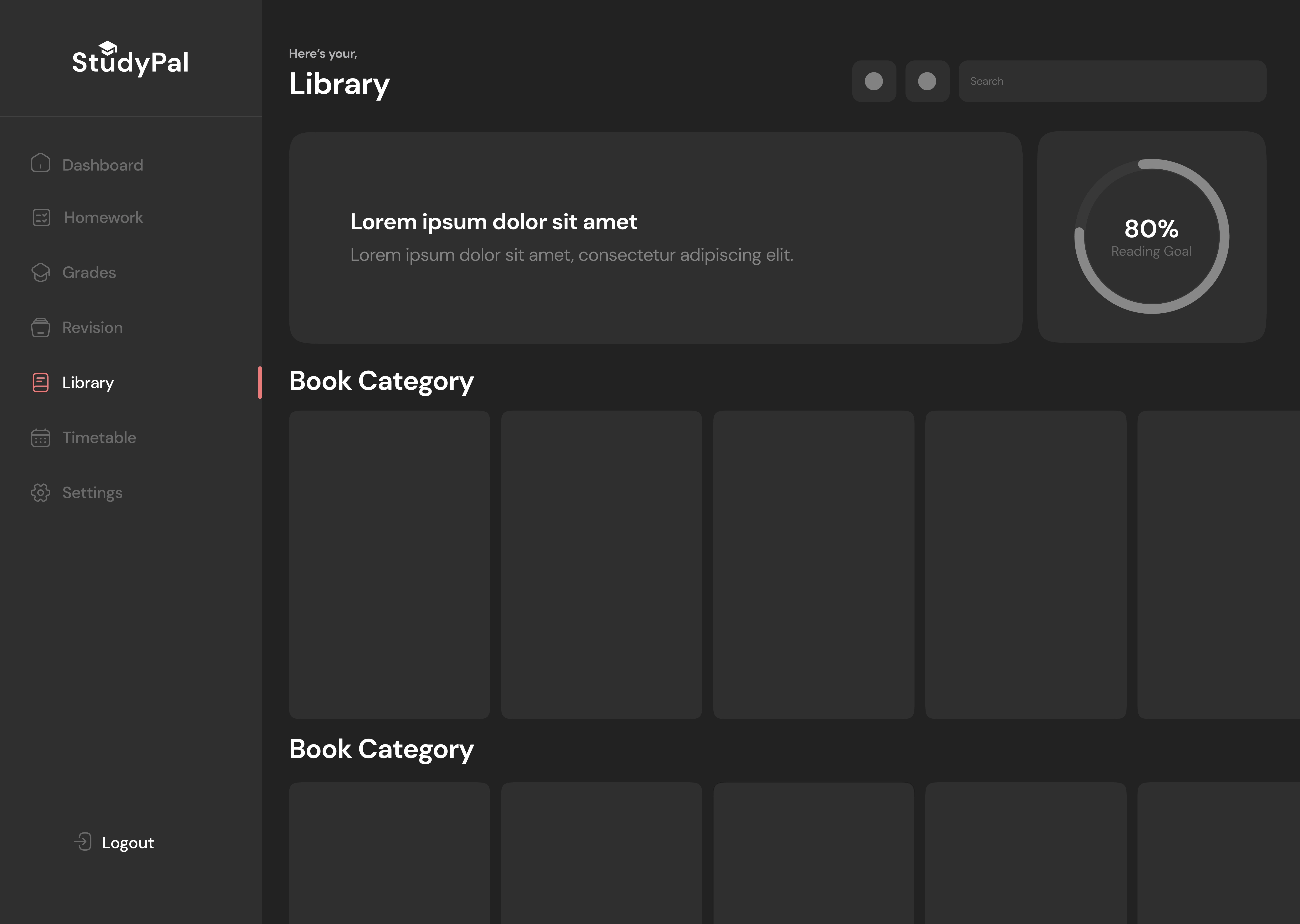Image resolution: width=1300 pixels, height=924 pixels.
Task: Focus the Search input field
Action: [x=1112, y=81]
